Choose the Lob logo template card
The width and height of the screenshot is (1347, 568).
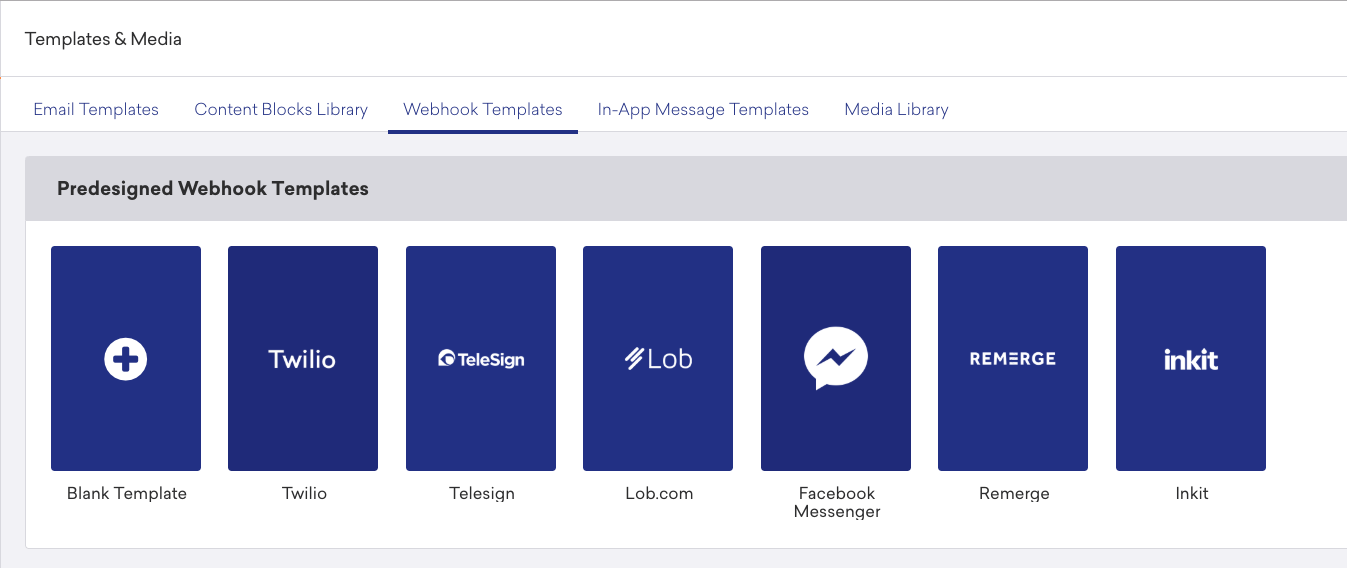pyautogui.click(x=658, y=358)
